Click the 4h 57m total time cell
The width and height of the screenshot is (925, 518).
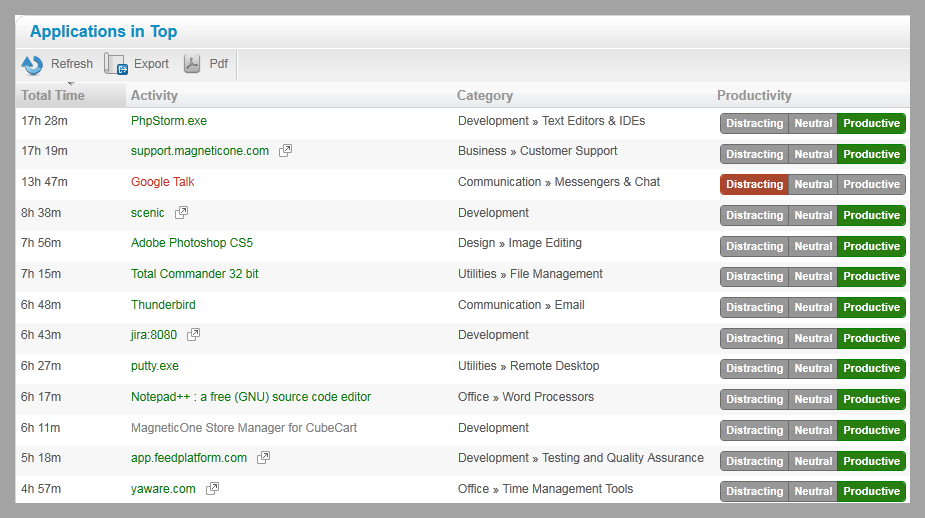coord(41,489)
